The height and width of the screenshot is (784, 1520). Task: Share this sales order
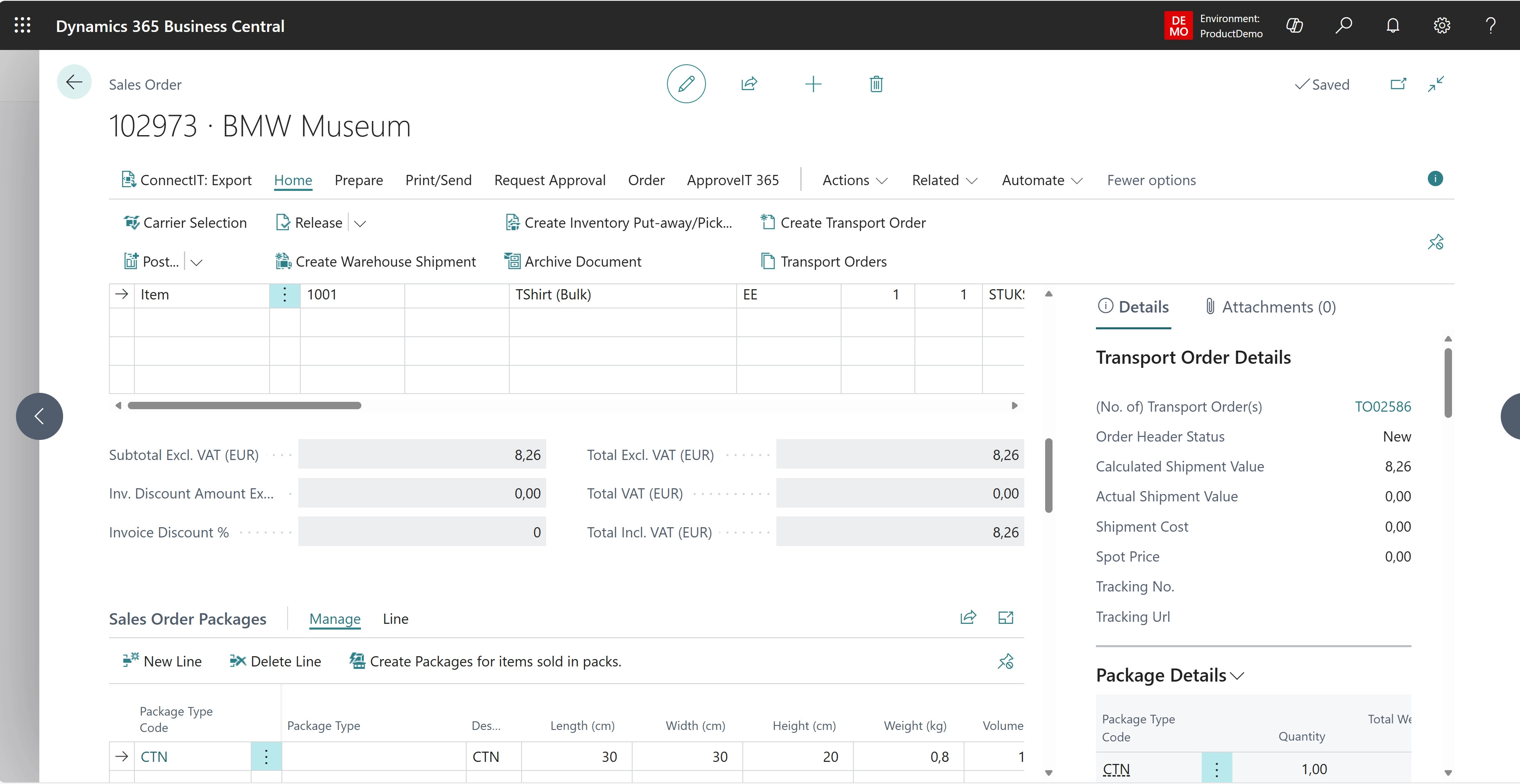point(749,84)
